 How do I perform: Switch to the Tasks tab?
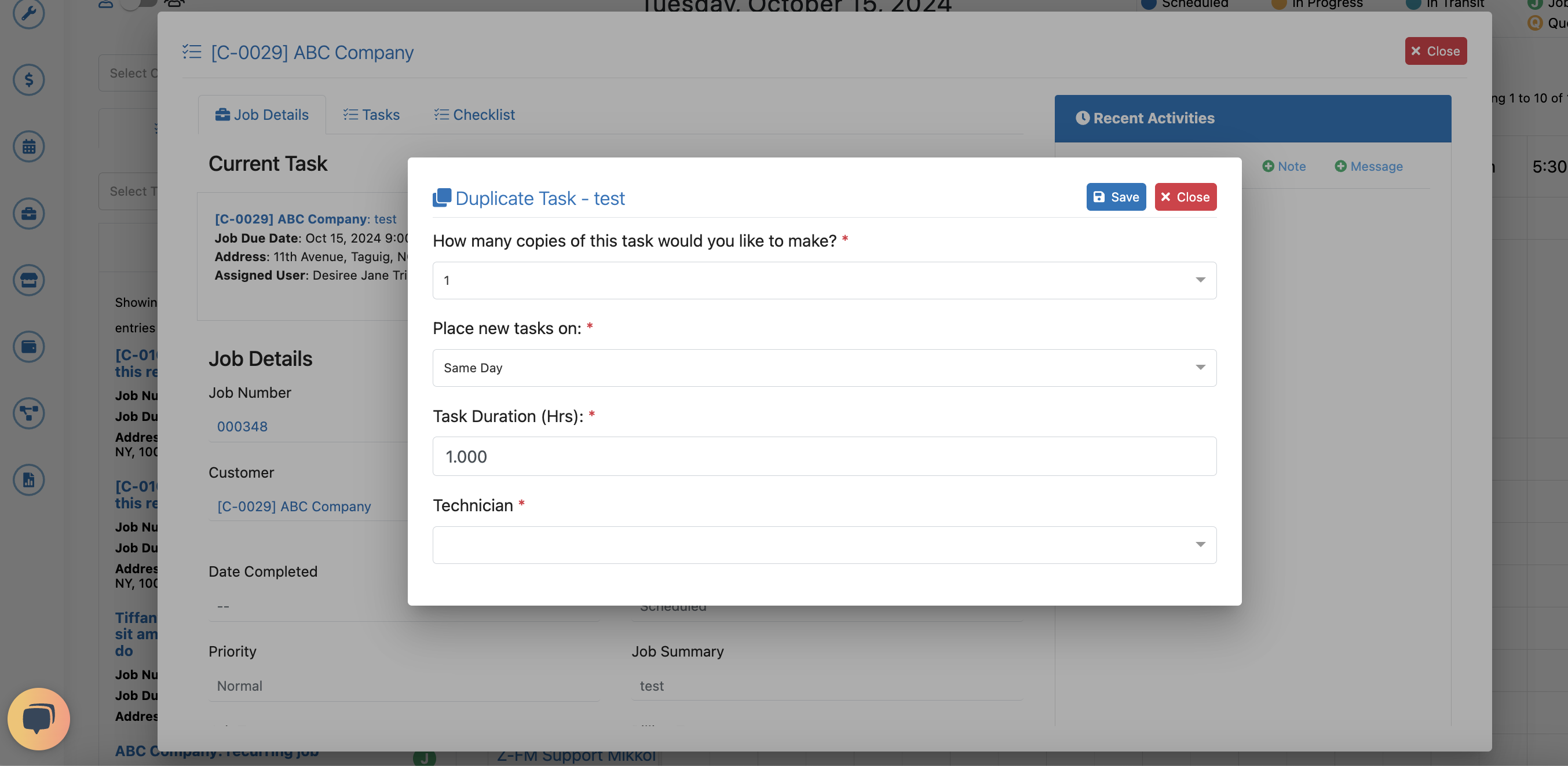click(371, 115)
